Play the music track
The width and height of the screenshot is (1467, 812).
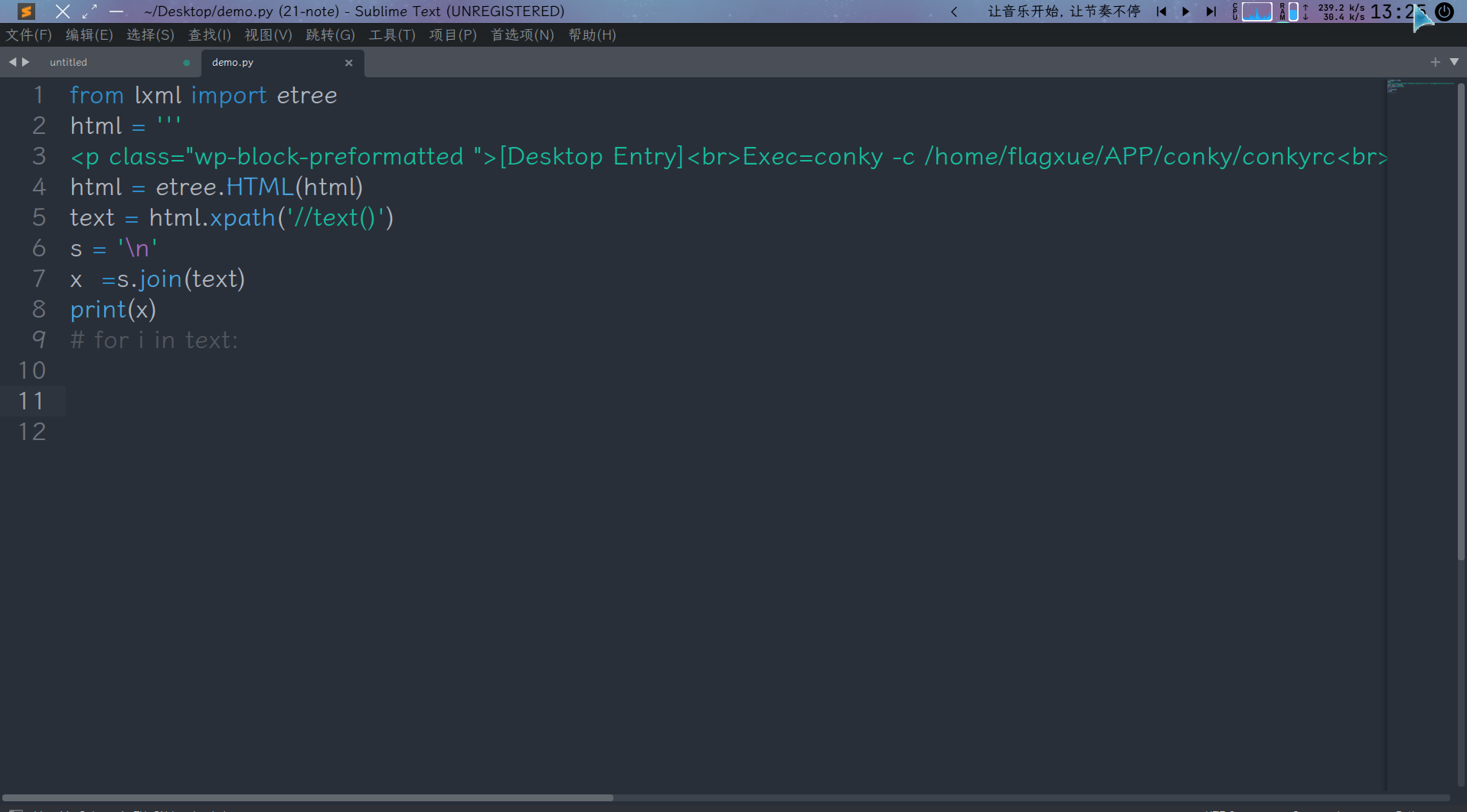(x=1186, y=11)
